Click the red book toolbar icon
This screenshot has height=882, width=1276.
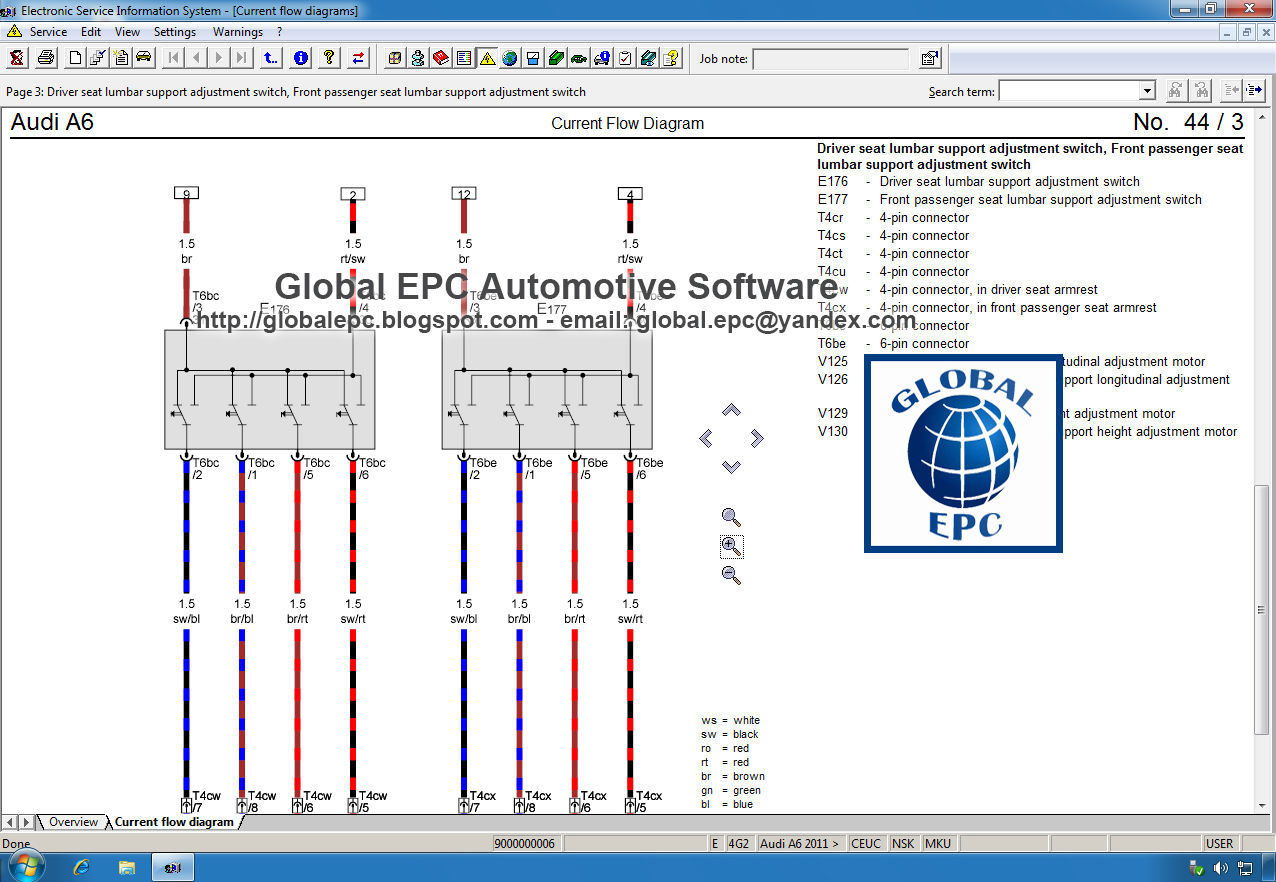(441, 57)
